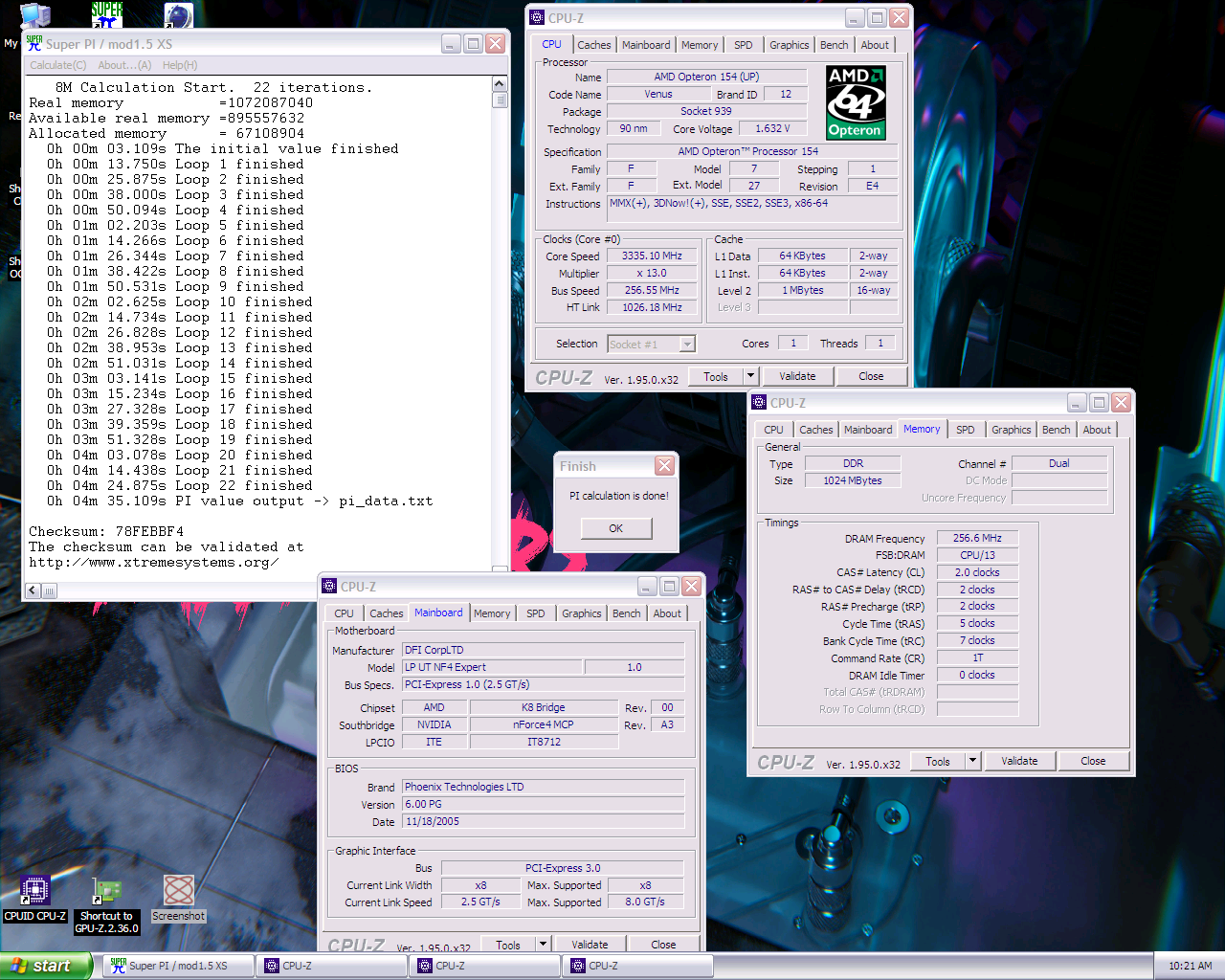Open Bench tab in CPU window
The width and height of the screenshot is (1225, 980).
coord(834,45)
